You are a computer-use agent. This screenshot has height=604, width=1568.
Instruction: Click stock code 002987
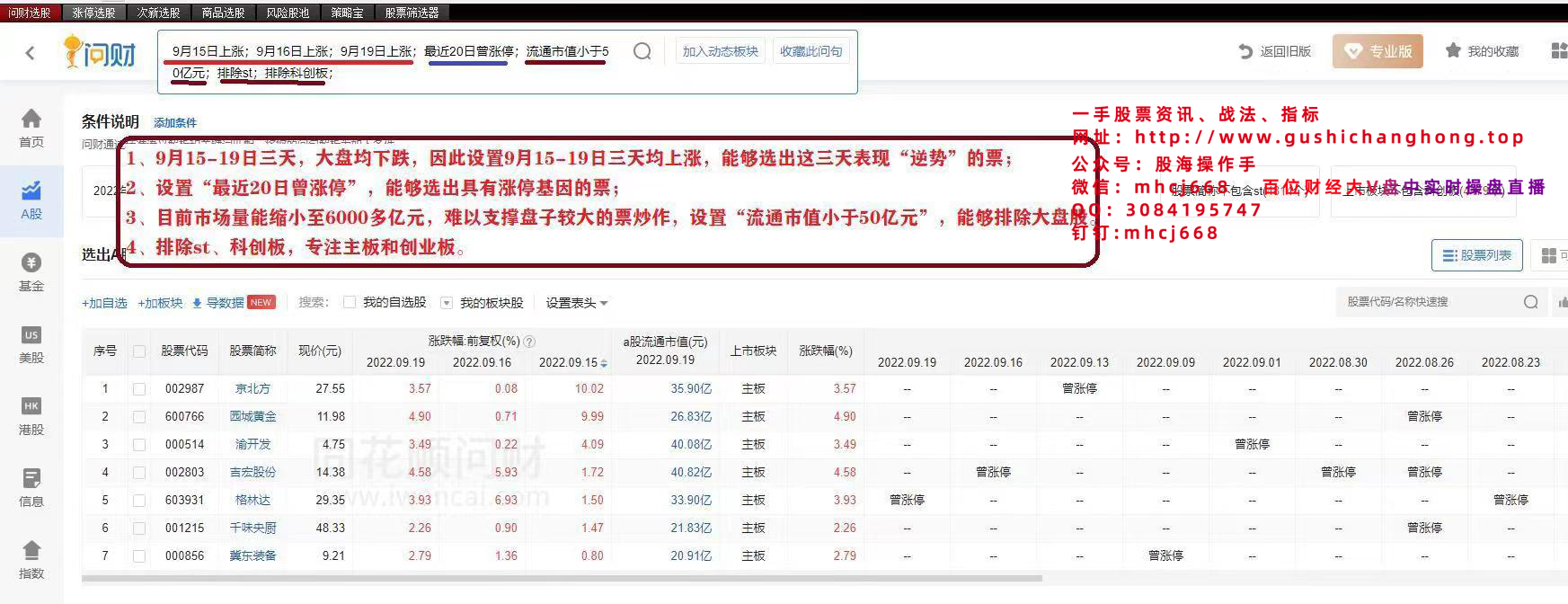coord(184,389)
